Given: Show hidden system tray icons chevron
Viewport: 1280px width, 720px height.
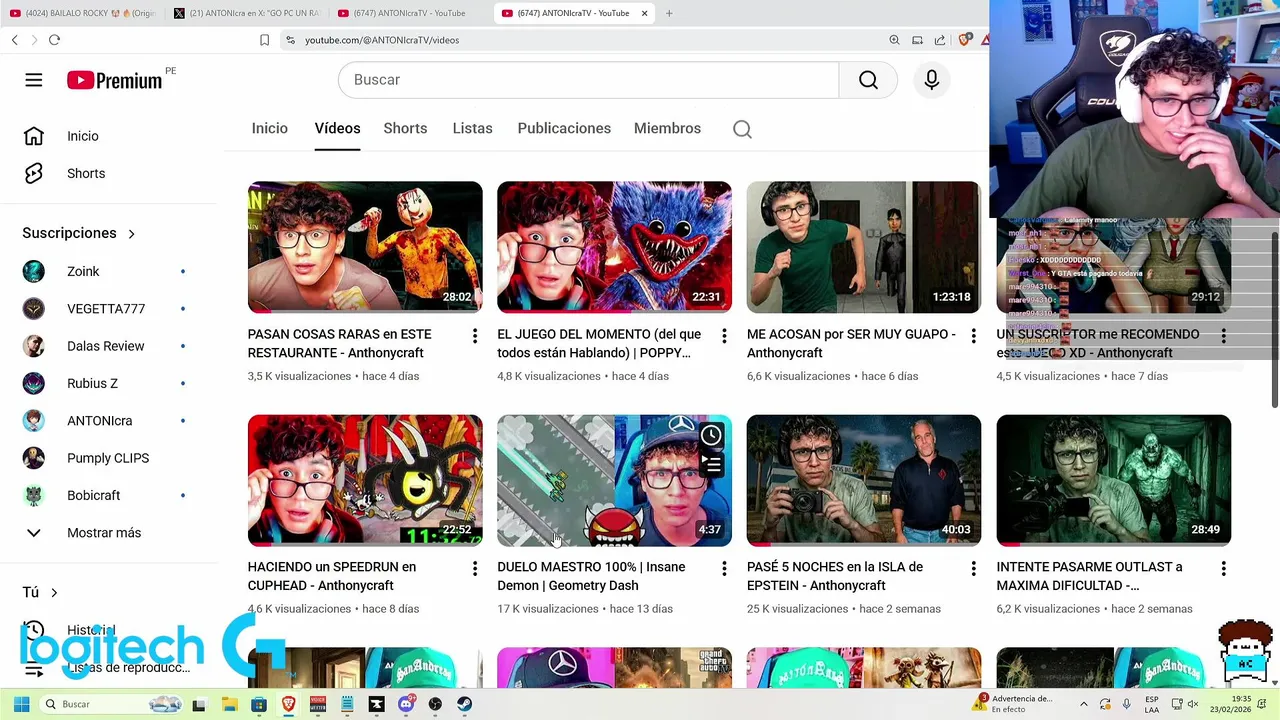Looking at the screenshot, I should point(1083,704).
